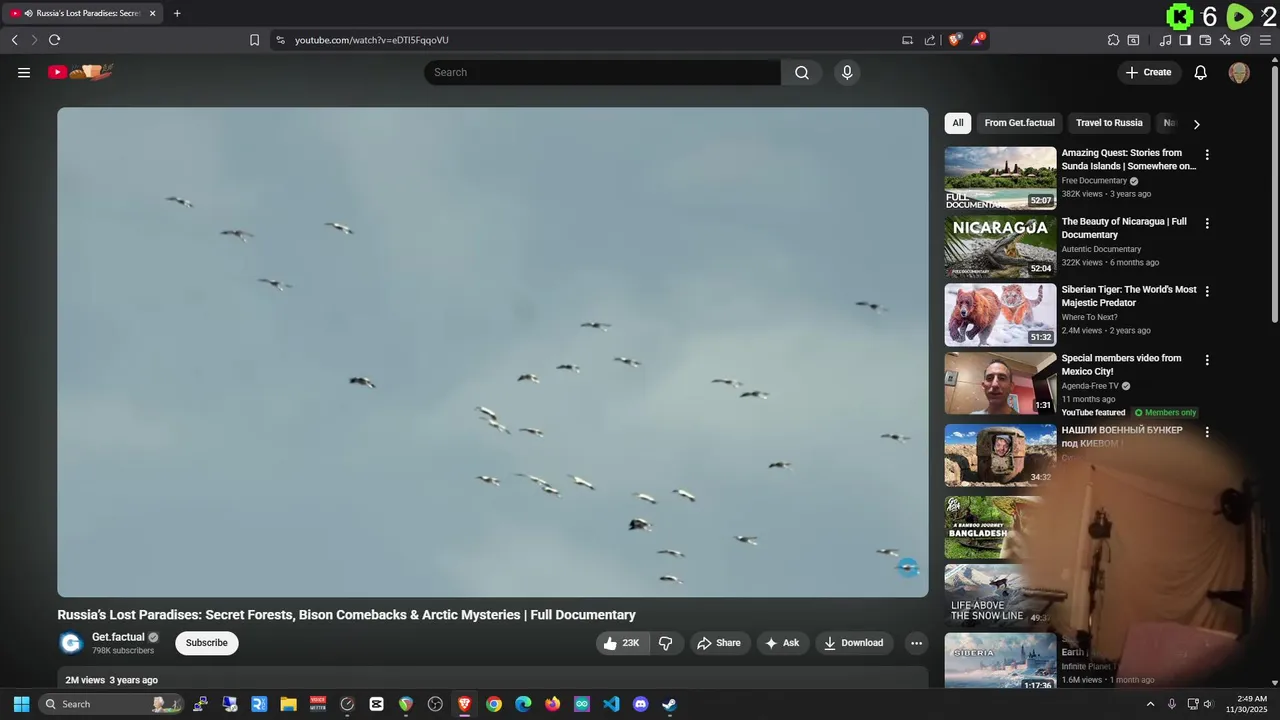Click the magnifier search button
This screenshot has width=1280, height=720.
click(x=802, y=72)
